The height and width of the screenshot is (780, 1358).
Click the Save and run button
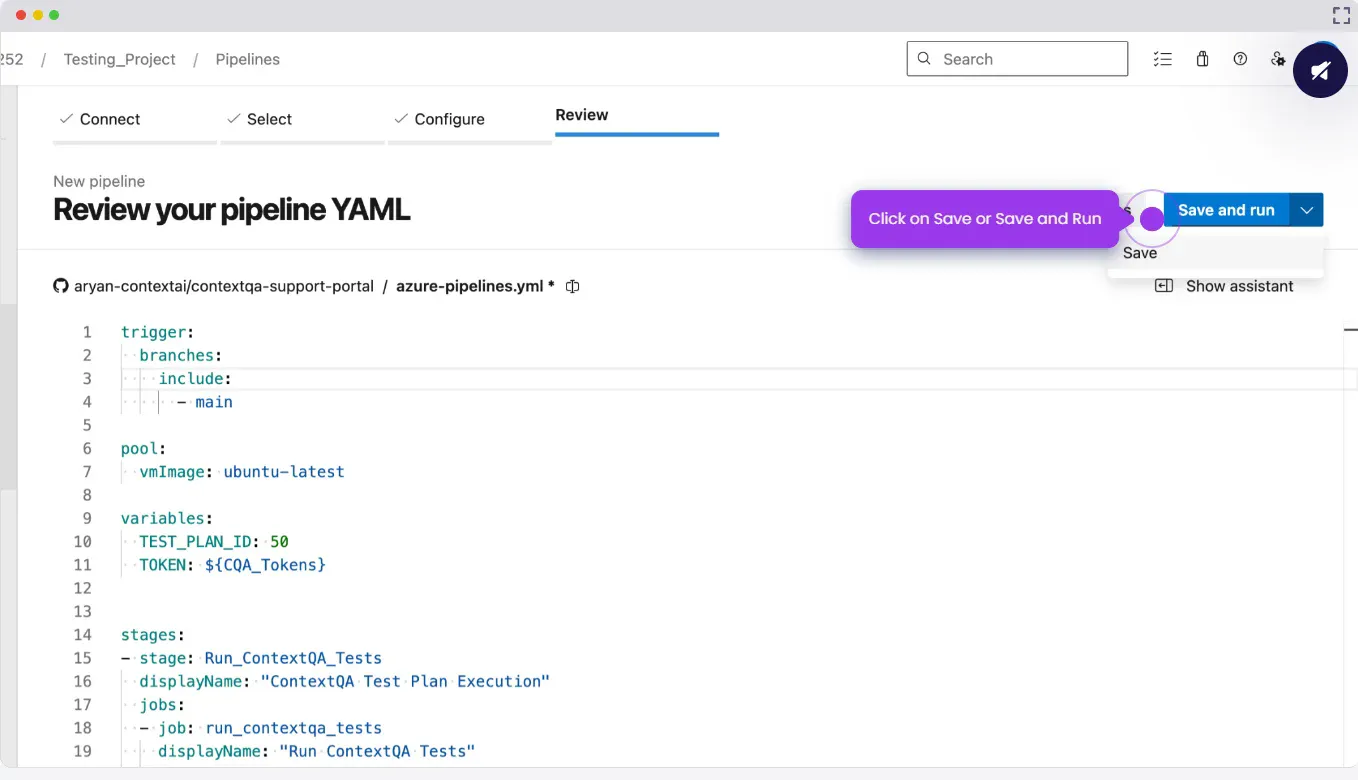pyautogui.click(x=1226, y=210)
